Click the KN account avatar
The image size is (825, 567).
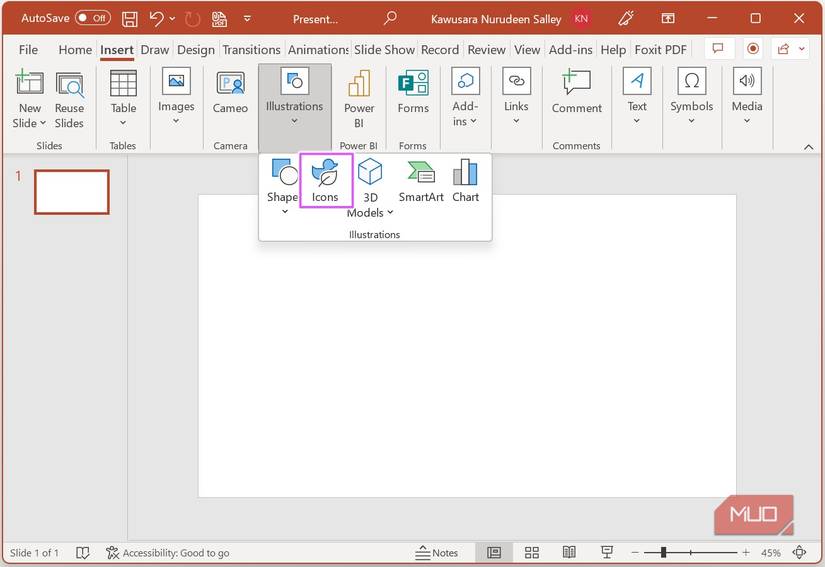[581, 19]
